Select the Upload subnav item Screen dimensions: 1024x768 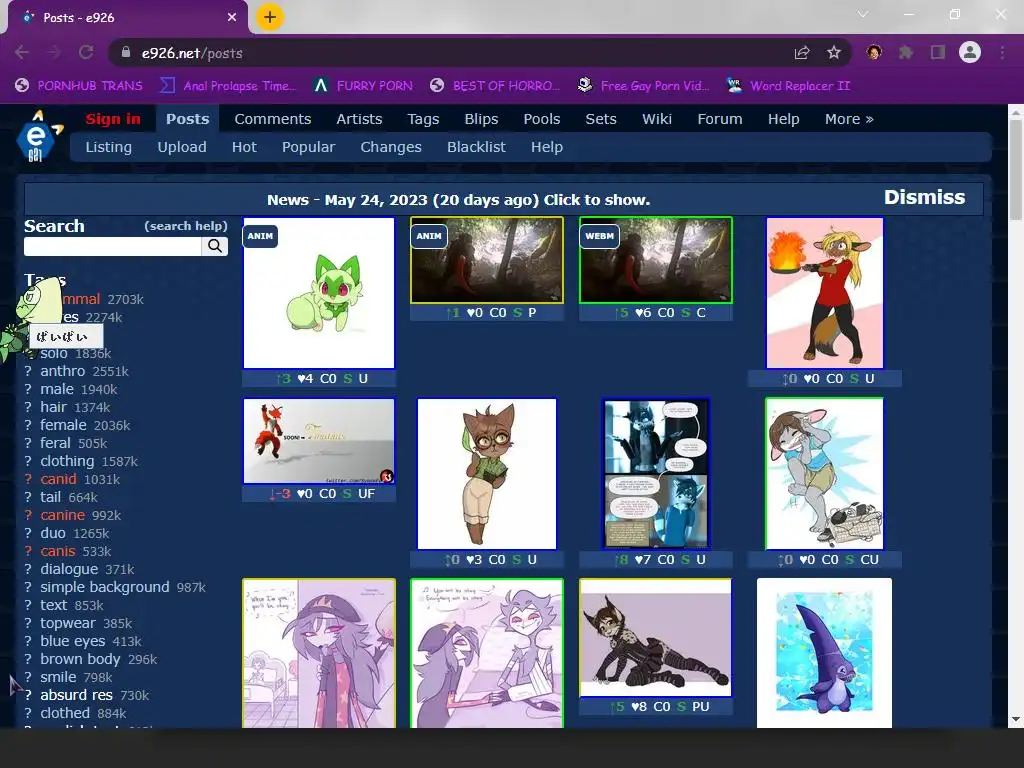coord(182,147)
